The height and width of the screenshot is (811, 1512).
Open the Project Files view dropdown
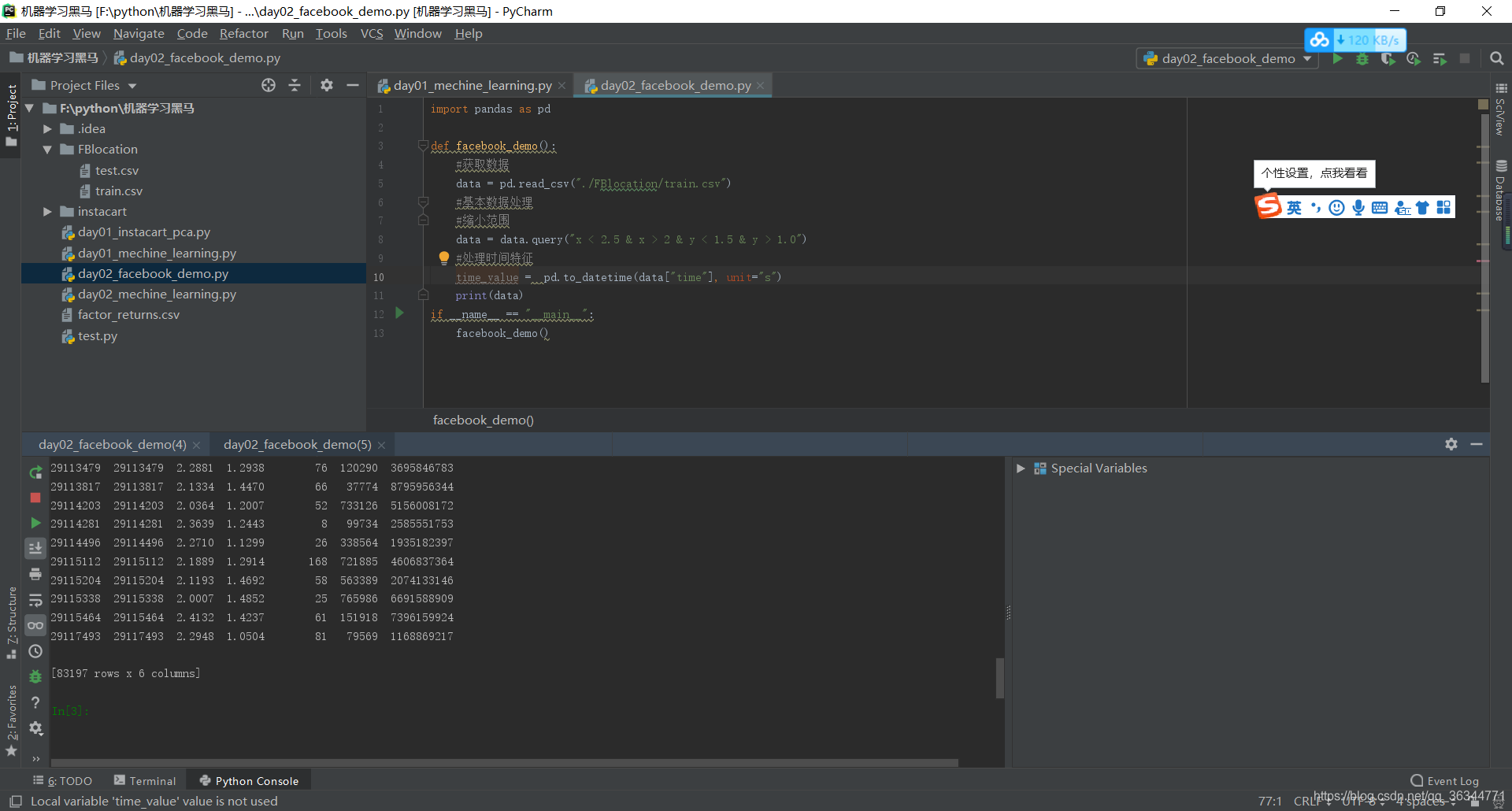pyautogui.click(x=84, y=85)
